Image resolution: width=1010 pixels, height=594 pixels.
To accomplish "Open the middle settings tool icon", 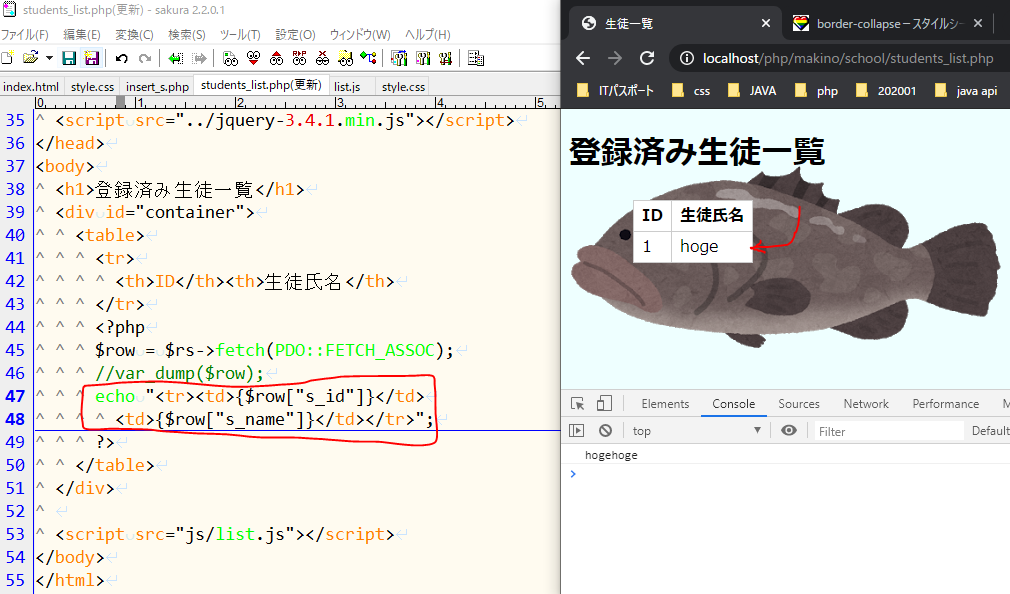I will 423,59.
